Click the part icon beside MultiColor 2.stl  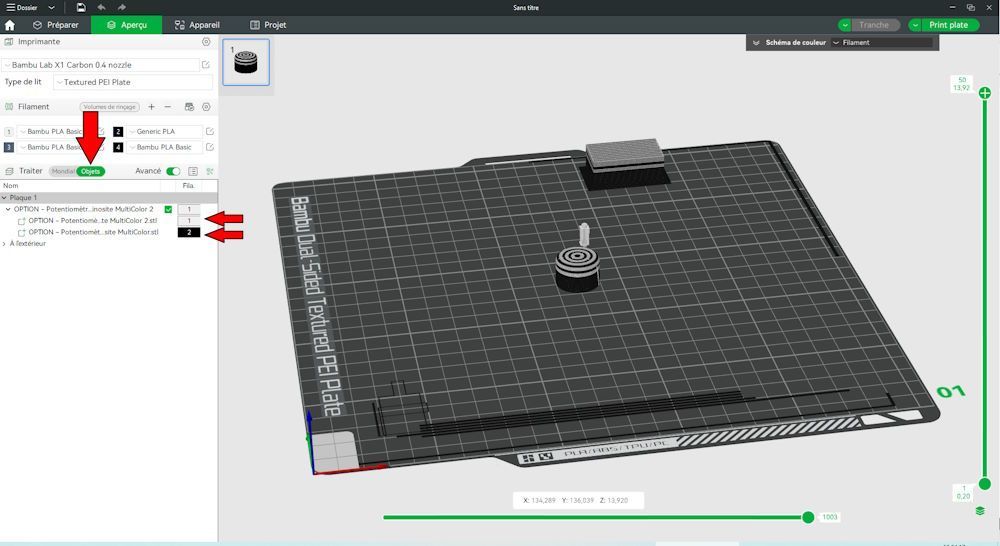tap(22, 221)
